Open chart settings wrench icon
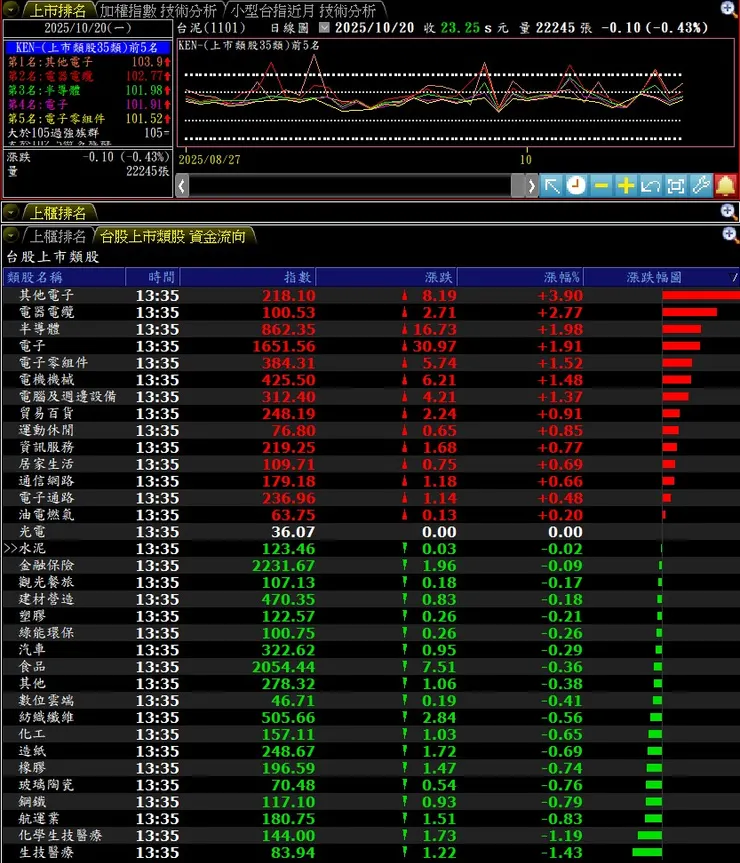Image resolution: width=740 pixels, height=863 pixels. tap(700, 186)
